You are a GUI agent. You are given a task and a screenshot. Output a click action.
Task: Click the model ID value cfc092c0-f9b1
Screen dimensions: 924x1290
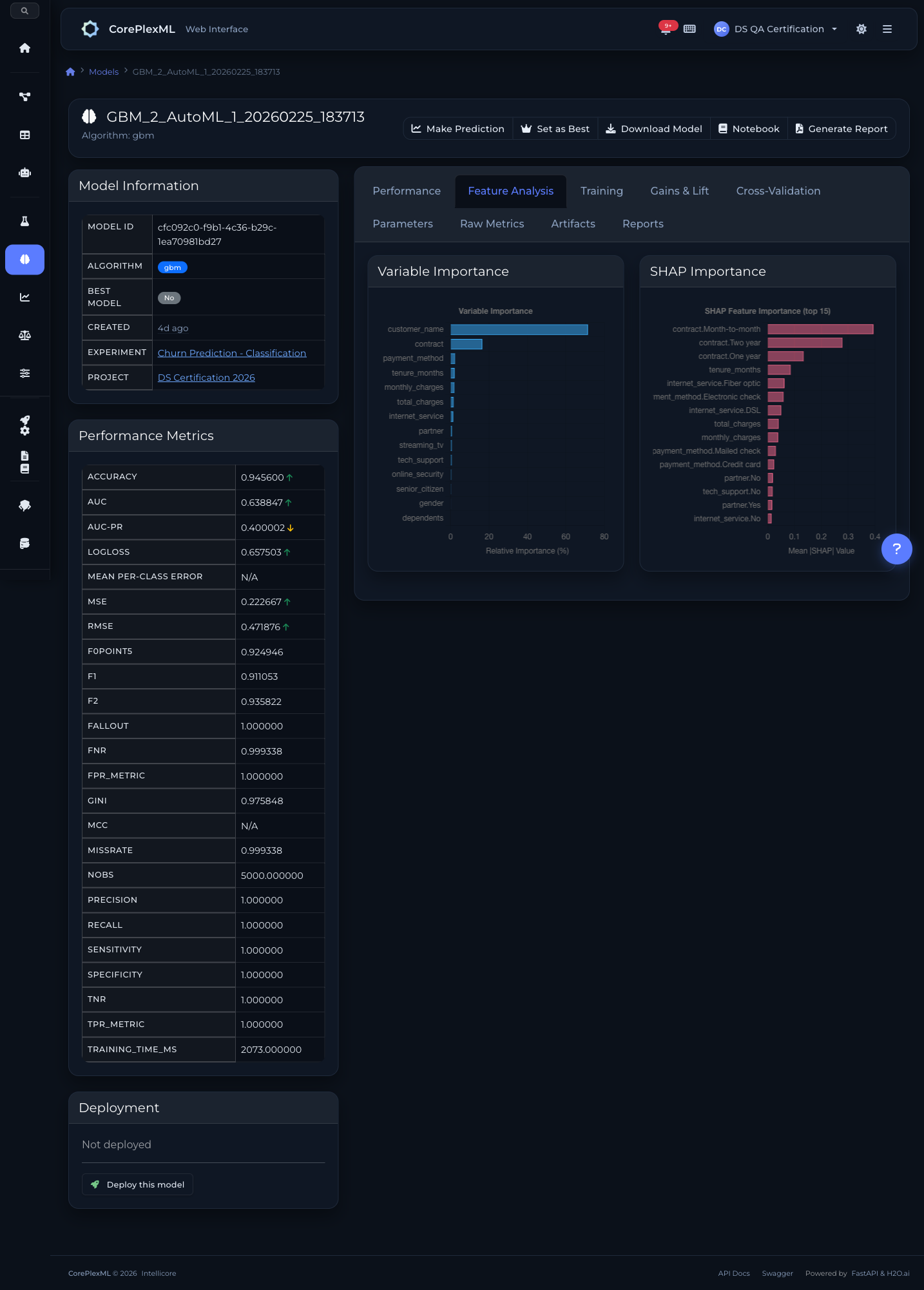click(217, 235)
